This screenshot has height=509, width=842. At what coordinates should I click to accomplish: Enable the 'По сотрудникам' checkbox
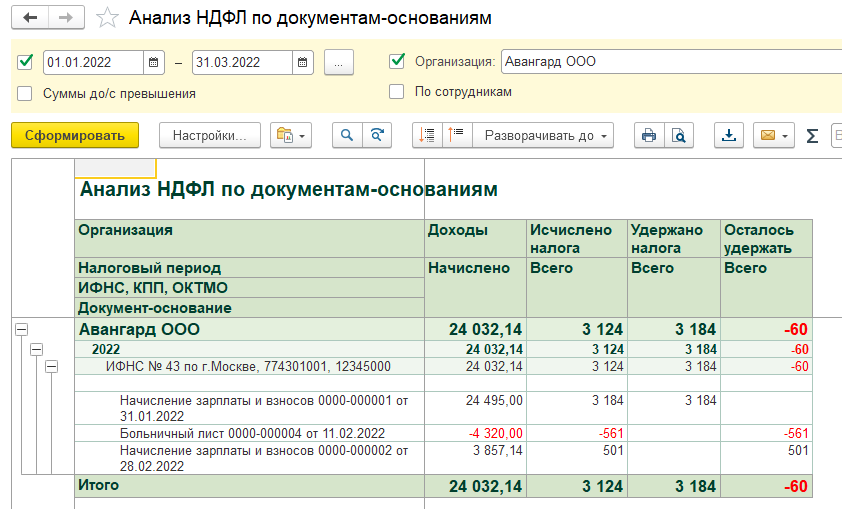(397, 91)
